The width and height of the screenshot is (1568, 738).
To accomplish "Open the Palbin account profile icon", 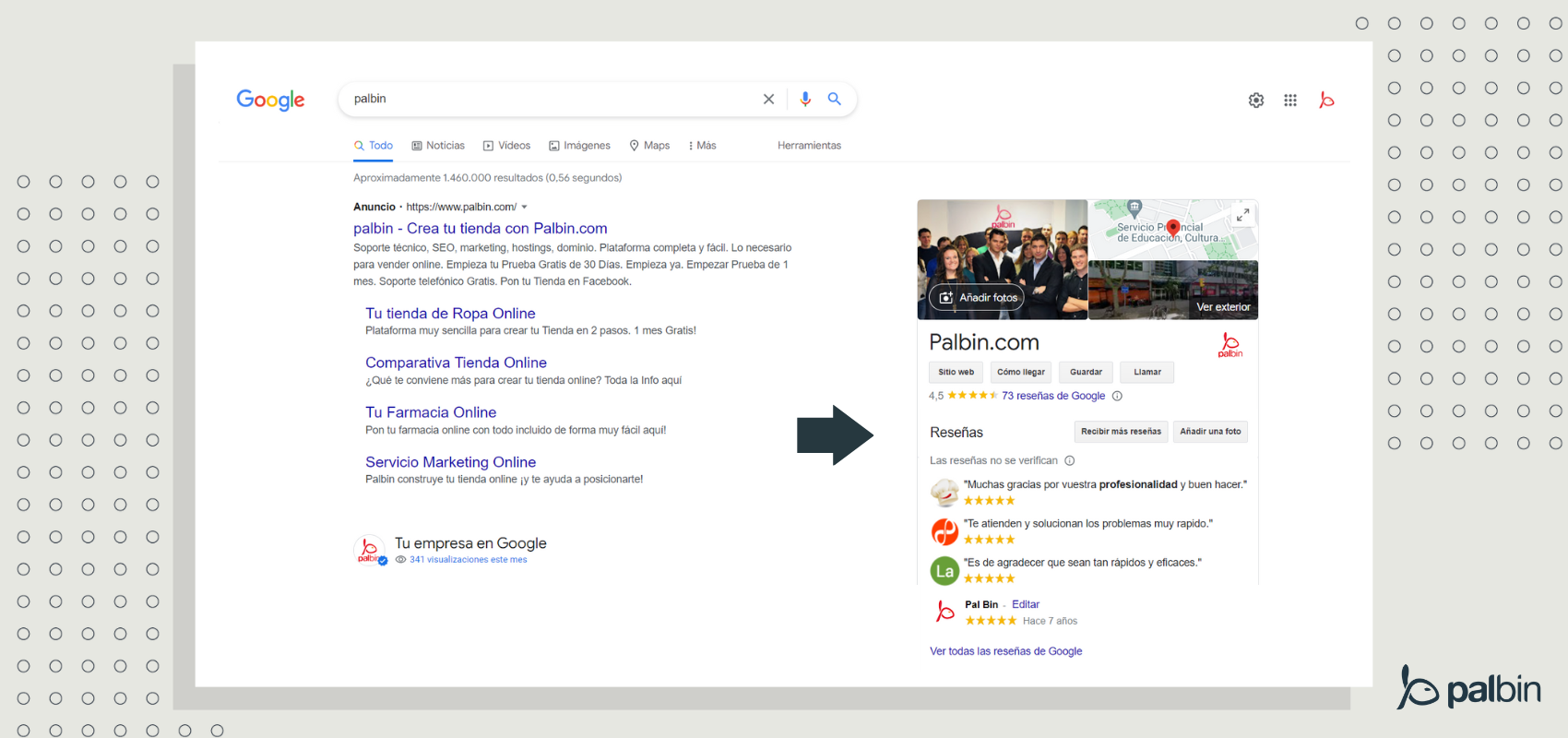I will point(1326,101).
